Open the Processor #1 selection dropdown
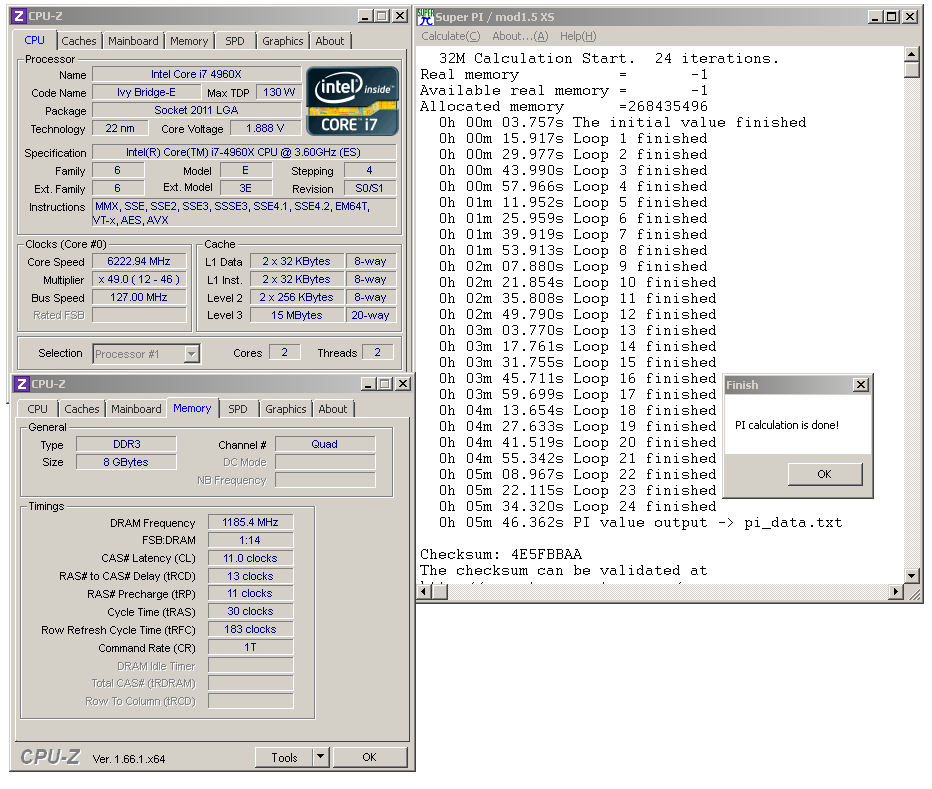 pos(191,354)
